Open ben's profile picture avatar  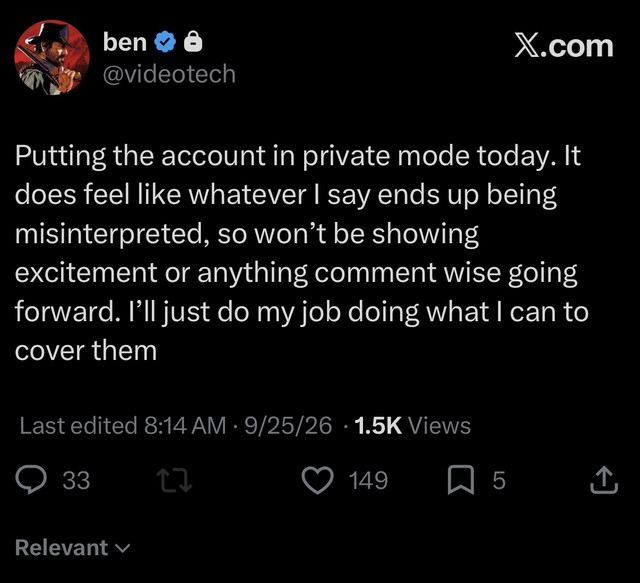click(52, 58)
